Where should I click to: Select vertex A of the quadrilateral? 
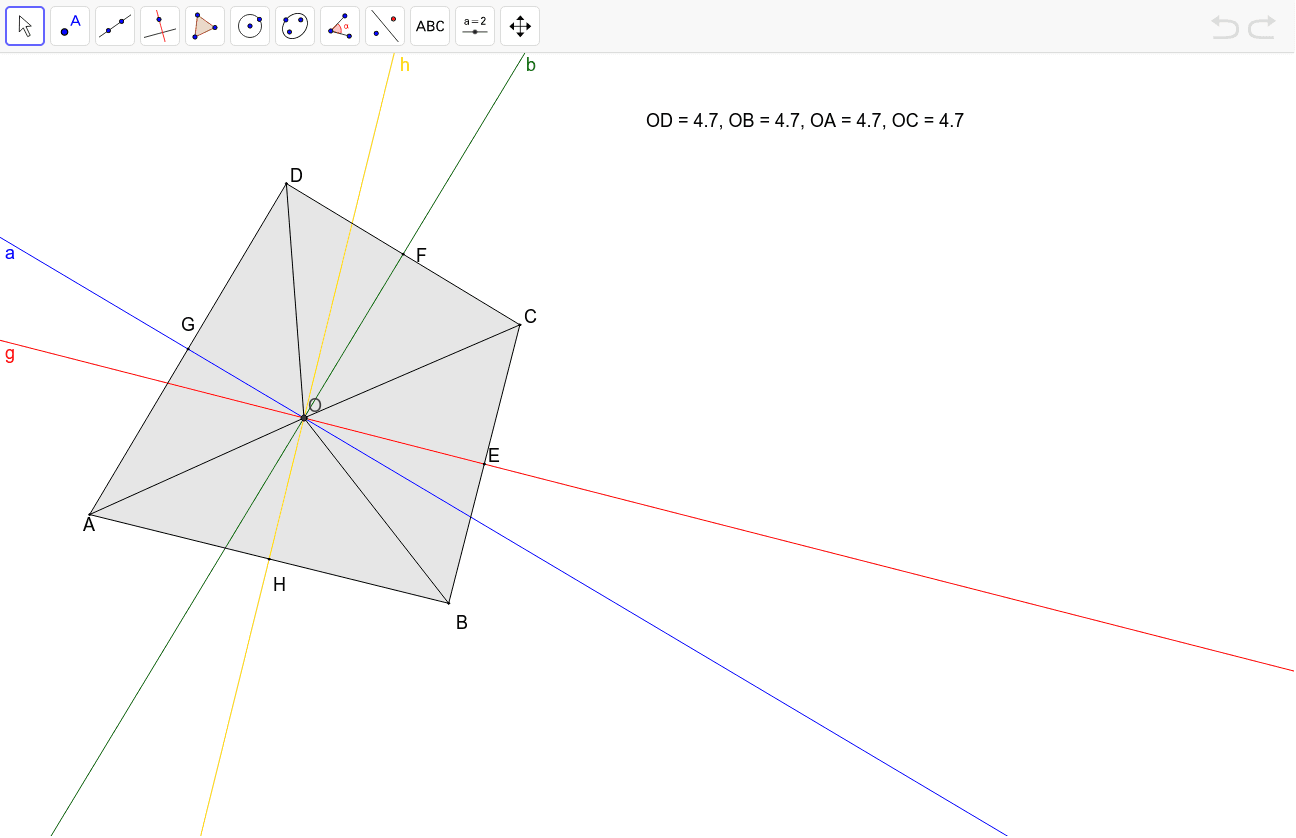click(90, 515)
